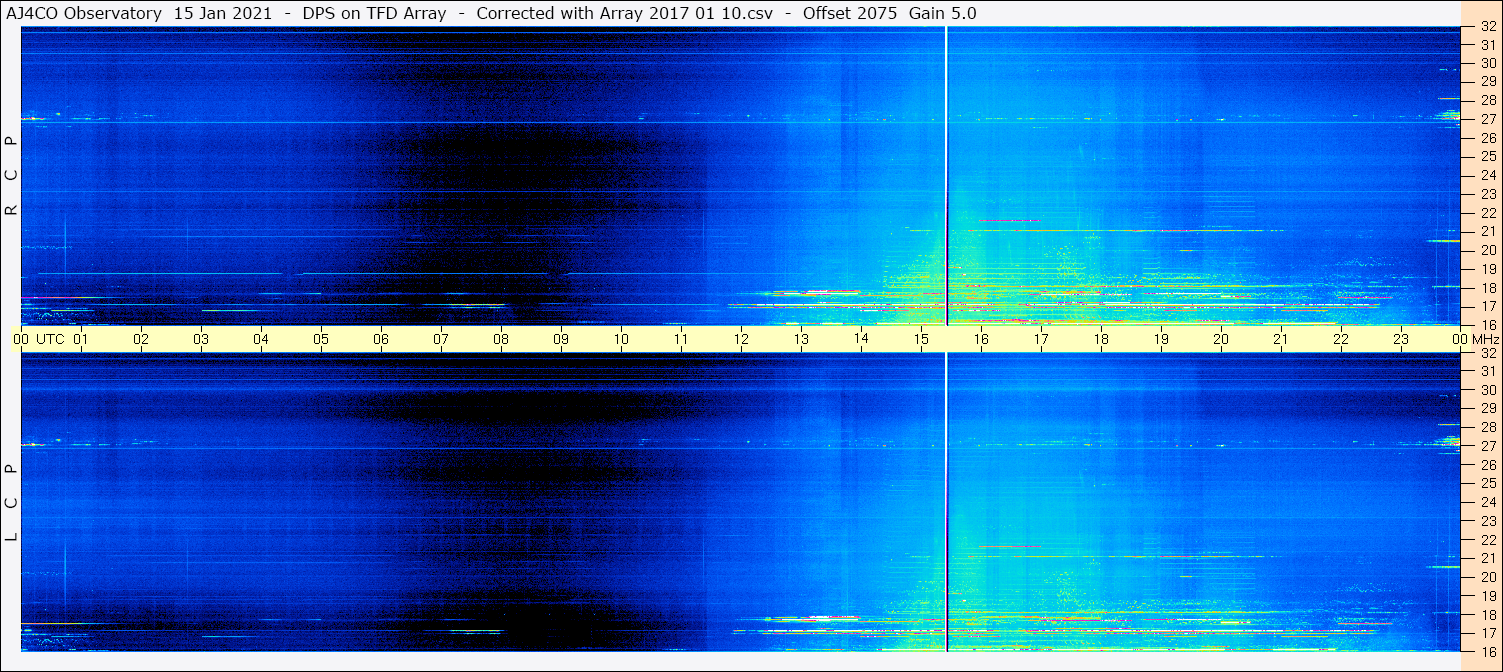The height and width of the screenshot is (672, 1503).
Task: Click LCP panel frequency label "16"
Action: pyautogui.click(x=1488, y=650)
